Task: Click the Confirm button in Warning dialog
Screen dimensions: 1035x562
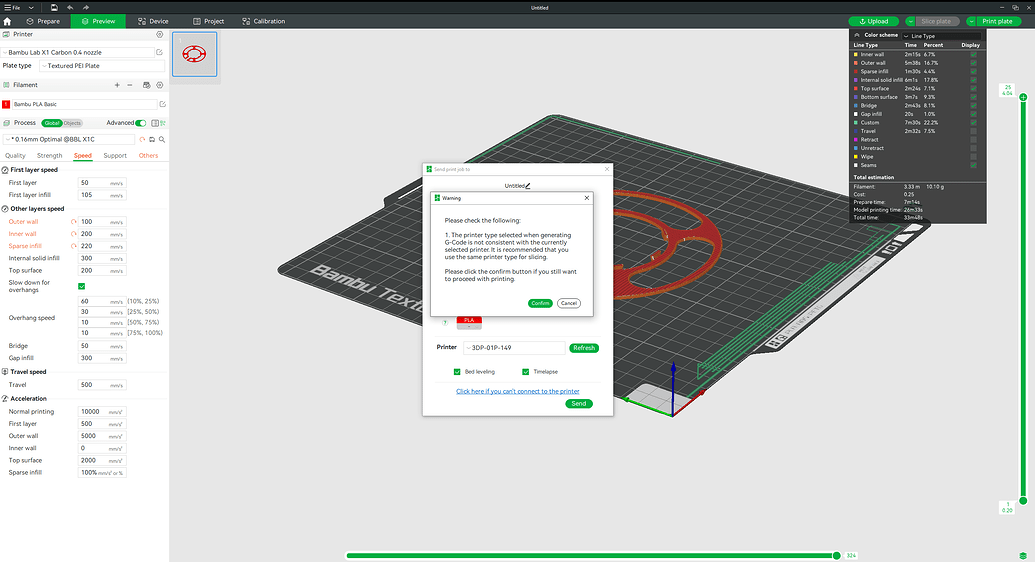Action: (x=540, y=303)
